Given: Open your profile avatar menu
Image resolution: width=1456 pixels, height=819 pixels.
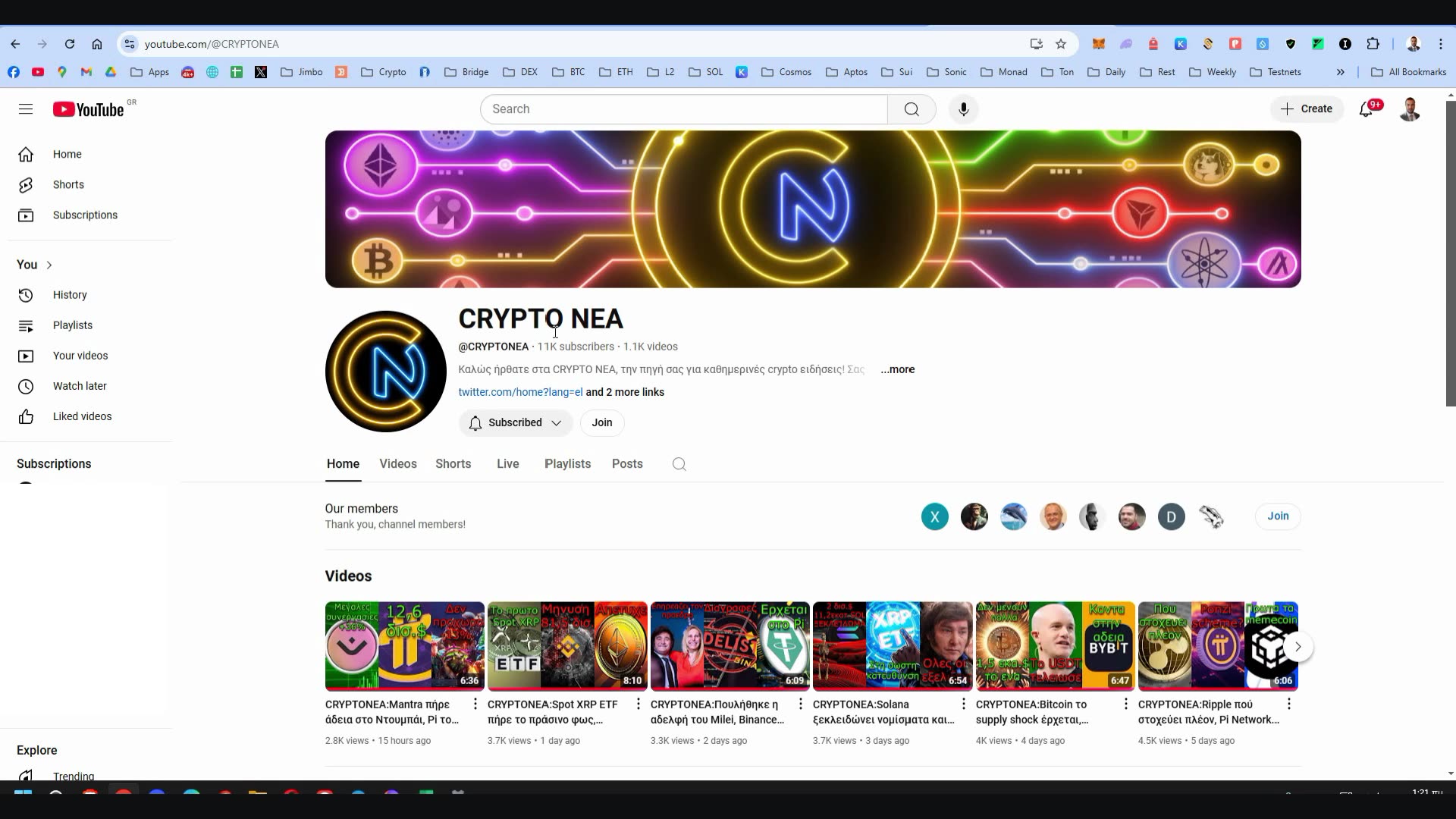Looking at the screenshot, I should click(x=1410, y=109).
